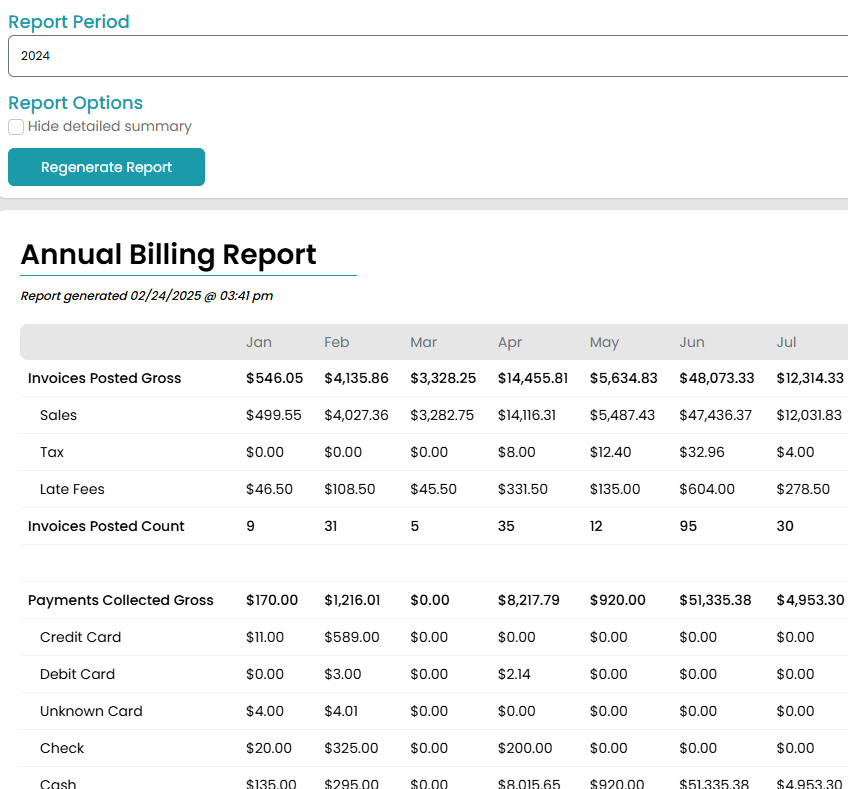The width and height of the screenshot is (848, 789).
Task: Click the Hide detailed summary label text
Action: pos(110,127)
